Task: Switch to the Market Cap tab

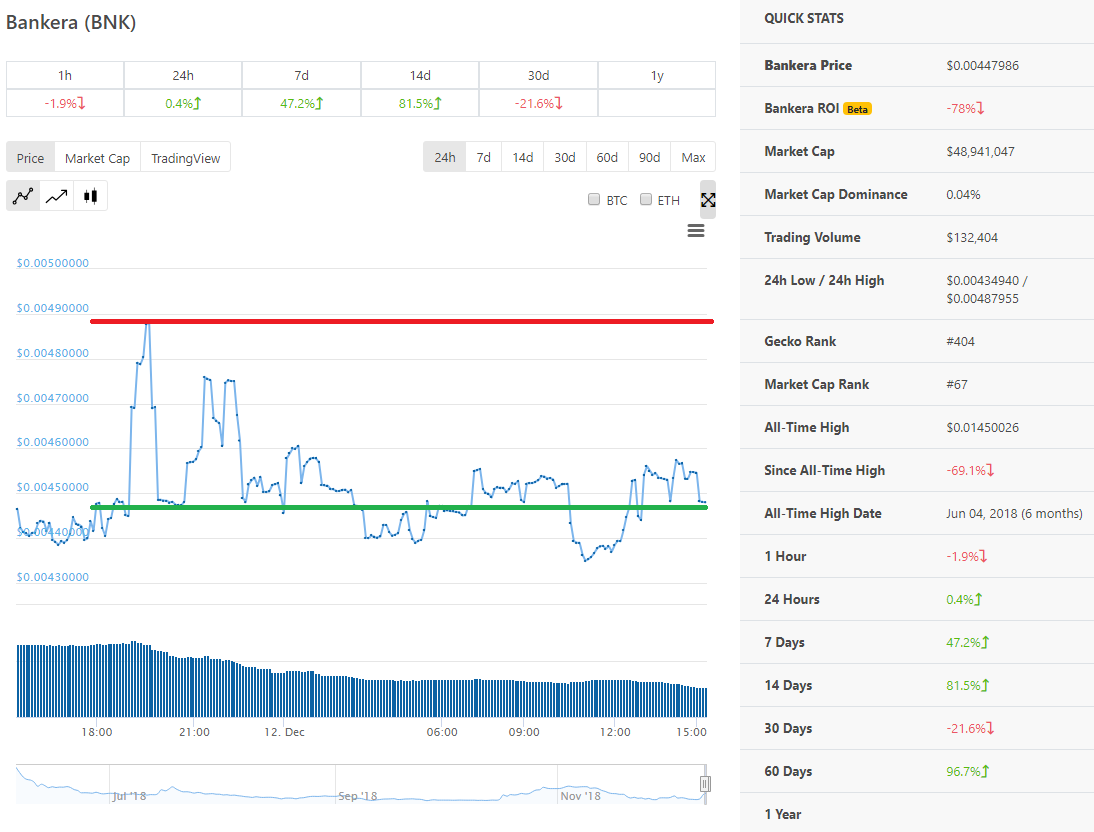Action: pos(97,158)
